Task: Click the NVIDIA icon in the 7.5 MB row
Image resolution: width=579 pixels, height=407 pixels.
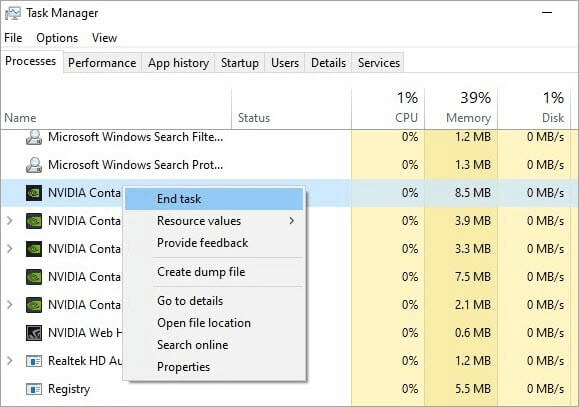Action: 34,277
